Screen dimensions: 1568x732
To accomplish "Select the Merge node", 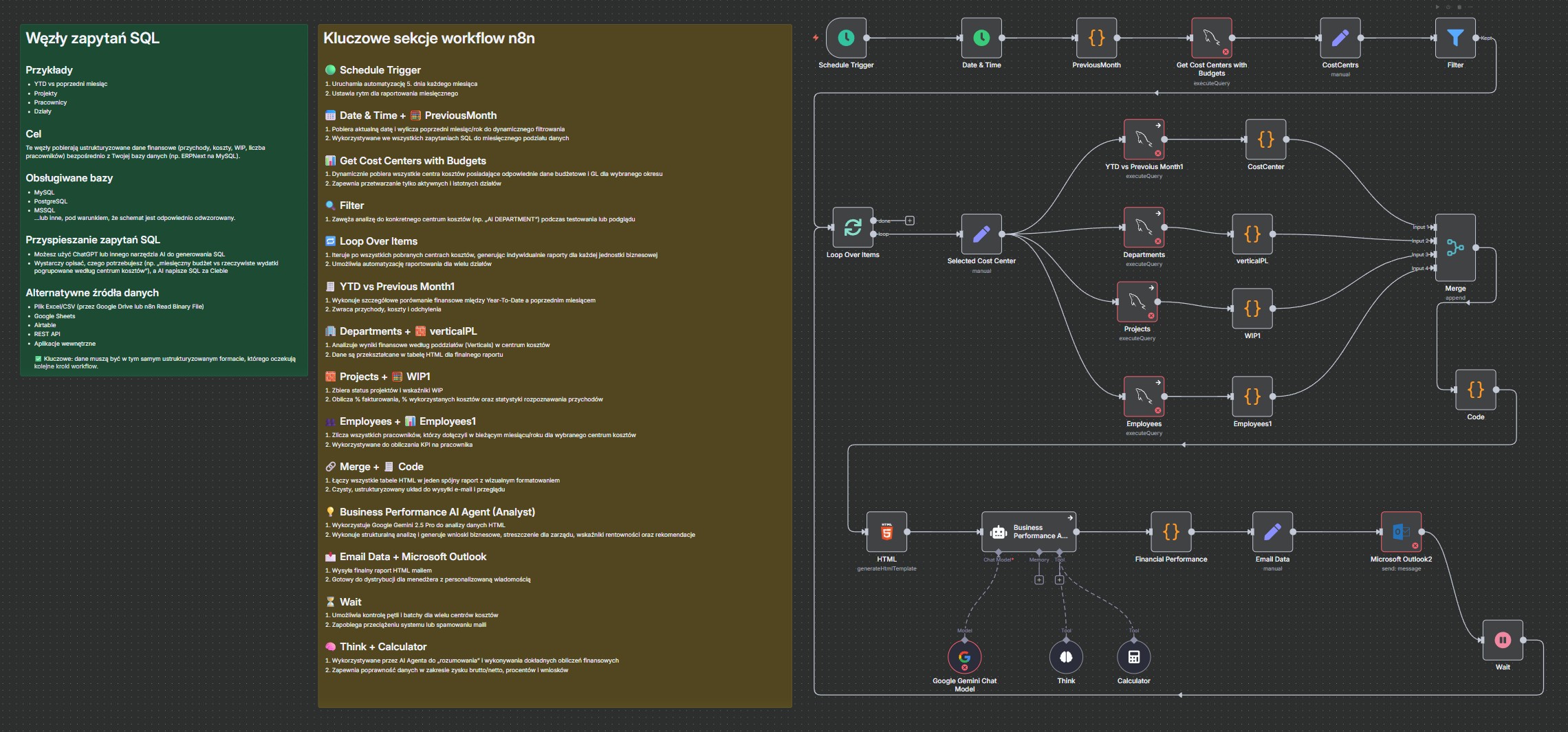I will 1455,247.
